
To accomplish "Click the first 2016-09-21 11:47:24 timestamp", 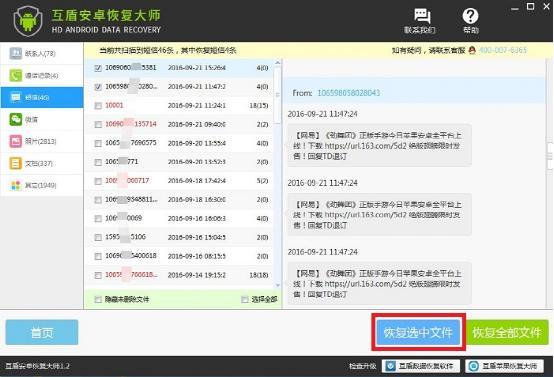I will point(323,114).
